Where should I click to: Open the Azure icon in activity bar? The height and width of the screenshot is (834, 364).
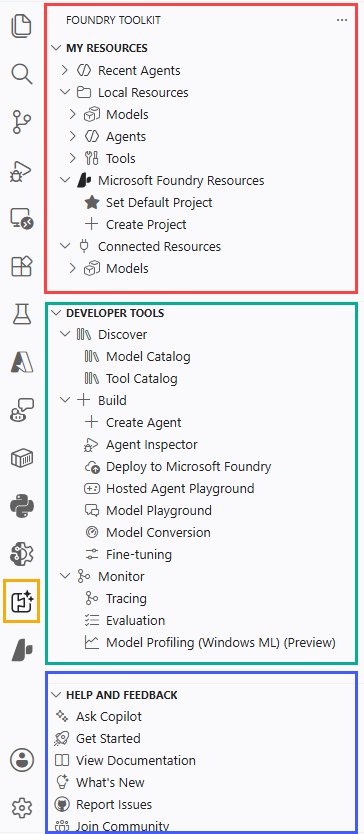click(x=22, y=362)
